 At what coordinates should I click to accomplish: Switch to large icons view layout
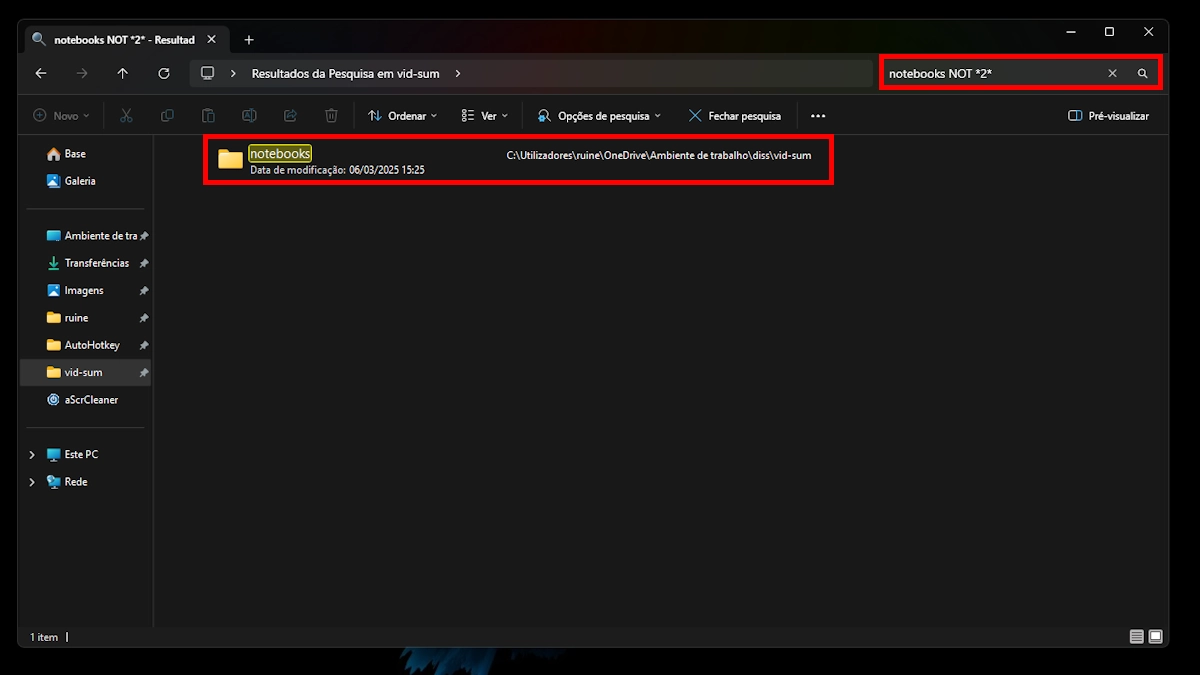tap(1155, 637)
